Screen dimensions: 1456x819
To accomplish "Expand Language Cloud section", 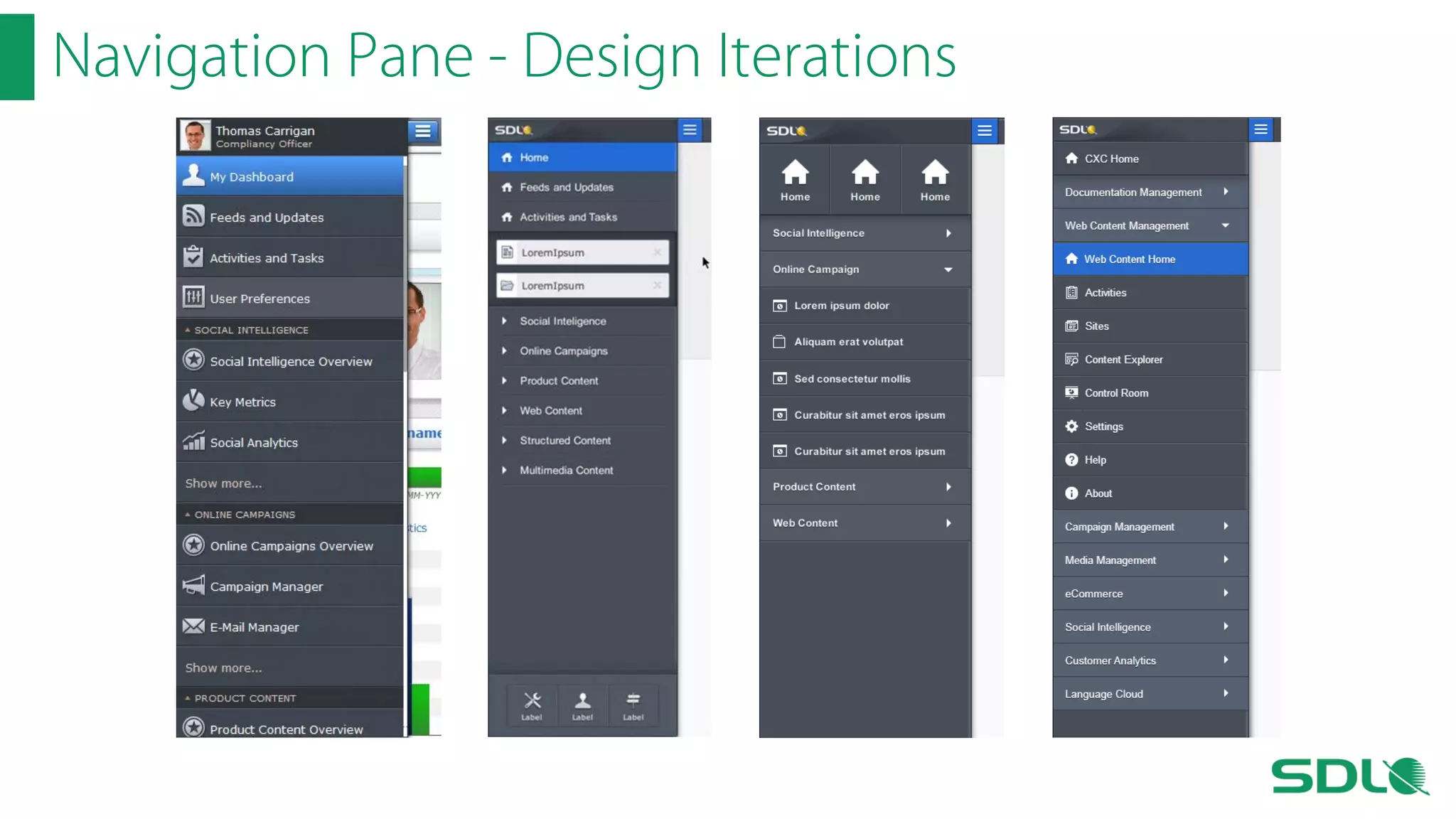I will 1150,694.
